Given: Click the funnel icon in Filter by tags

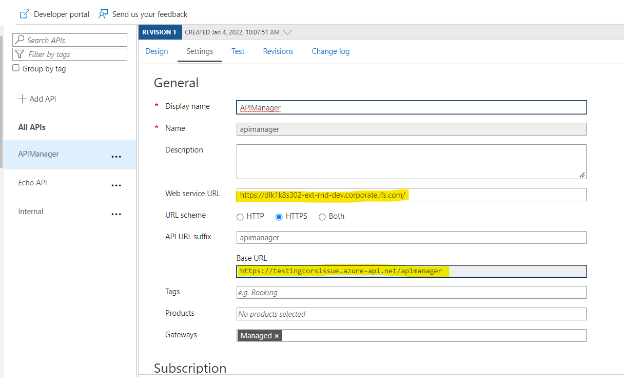Looking at the screenshot, I should coord(20,54).
